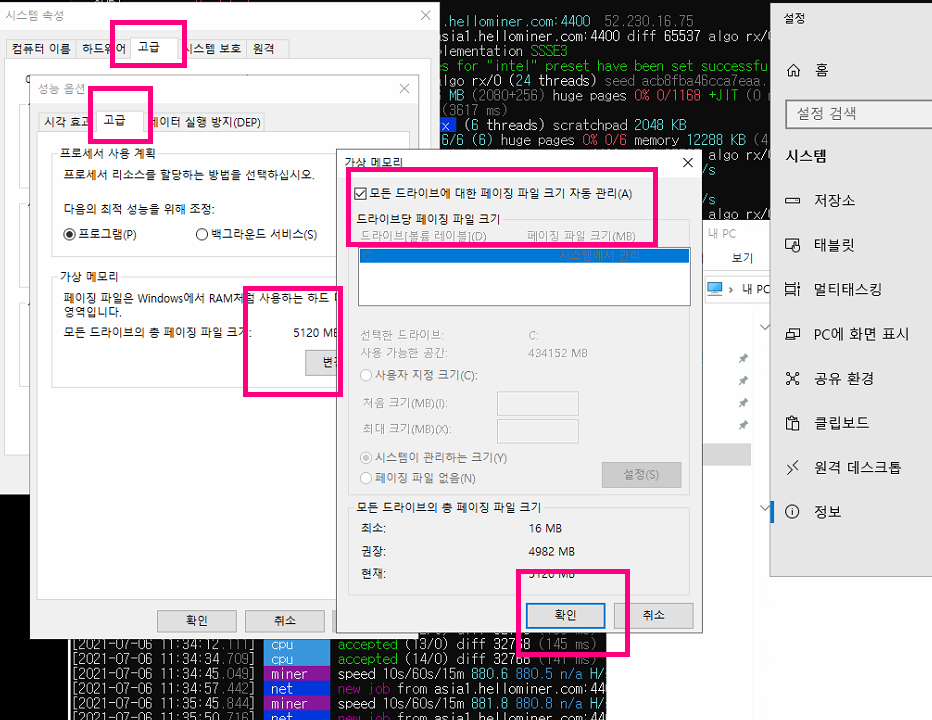Image resolution: width=932 pixels, height=720 pixels.
Task: Click Maximum size (최대 크기) input field
Action: coord(538,430)
